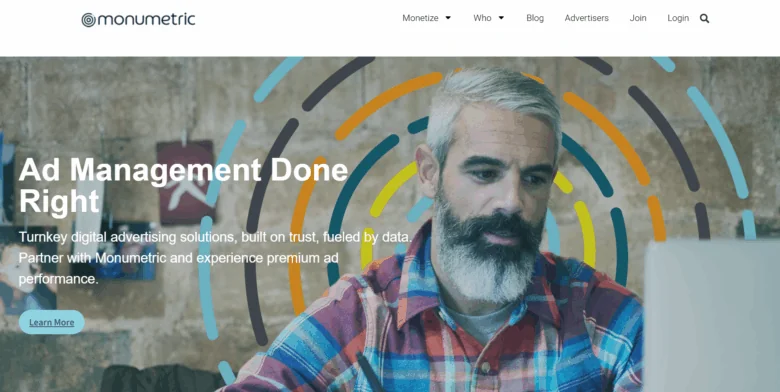Open the Who menu item
The height and width of the screenshot is (392, 780).
click(482, 18)
